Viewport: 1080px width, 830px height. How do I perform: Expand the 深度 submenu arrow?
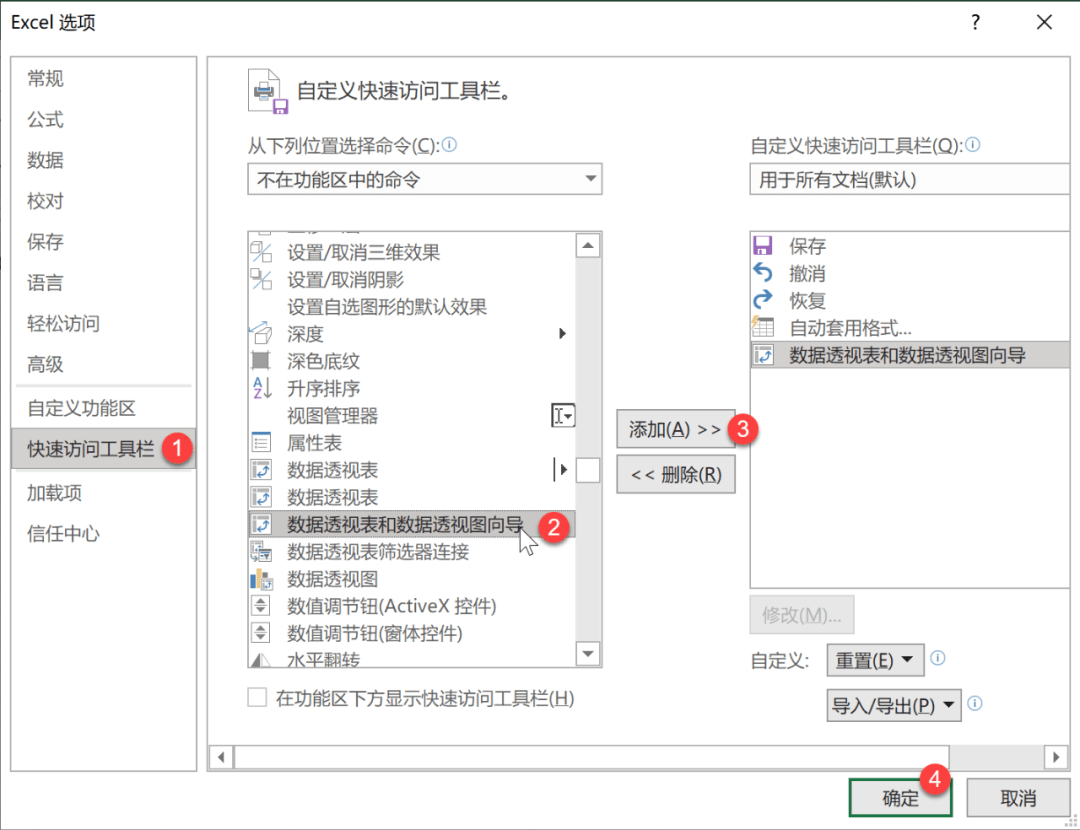tap(562, 333)
